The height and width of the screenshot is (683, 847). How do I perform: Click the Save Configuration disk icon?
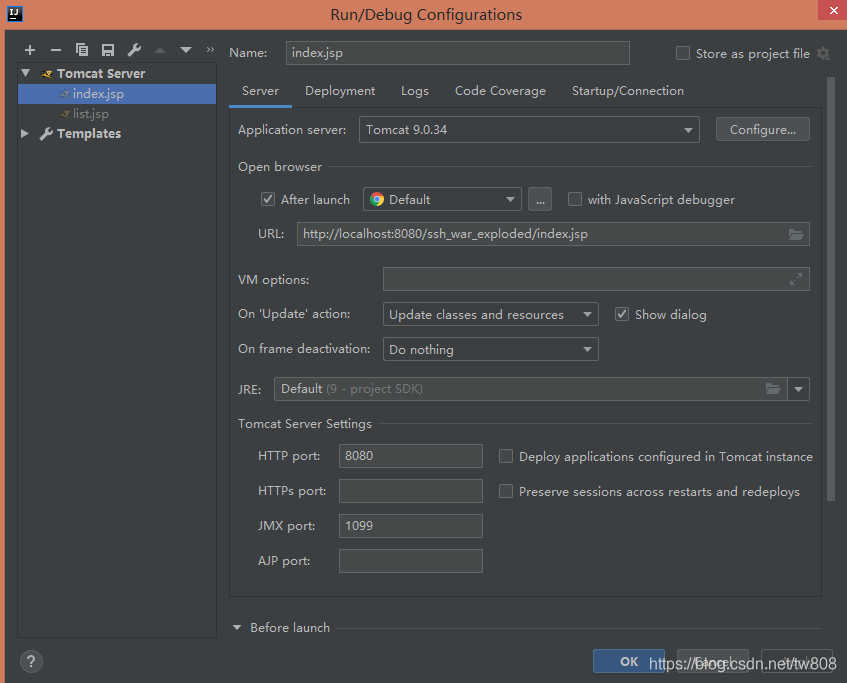click(107, 50)
